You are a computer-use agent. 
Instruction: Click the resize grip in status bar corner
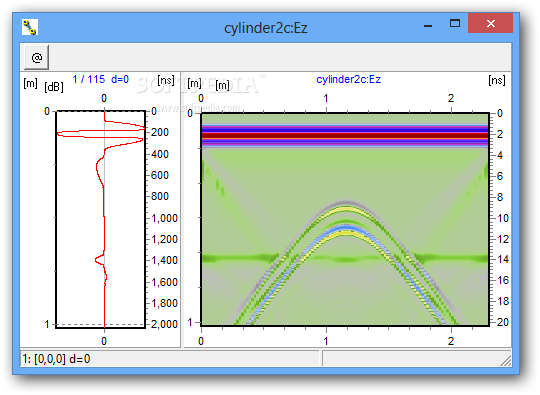(x=506, y=361)
